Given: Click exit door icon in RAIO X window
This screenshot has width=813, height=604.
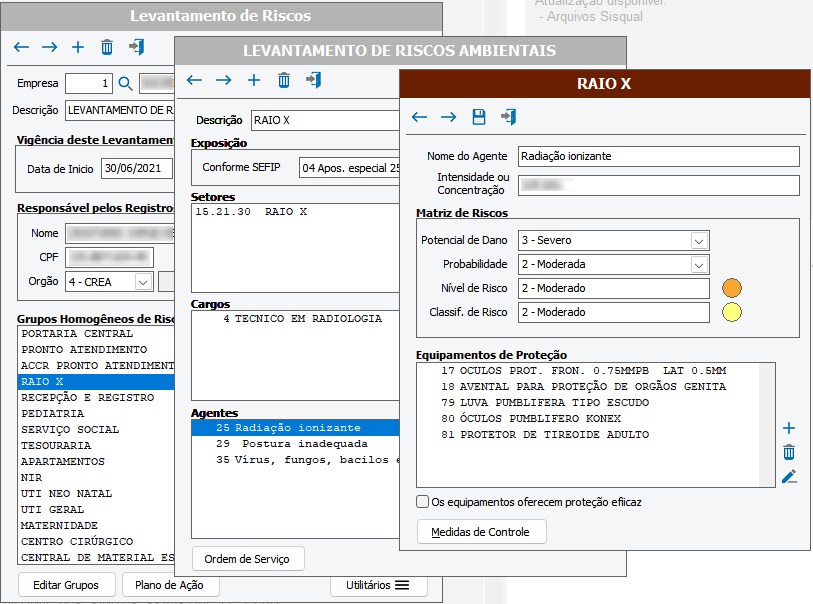Looking at the screenshot, I should click(x=509, y=117).
